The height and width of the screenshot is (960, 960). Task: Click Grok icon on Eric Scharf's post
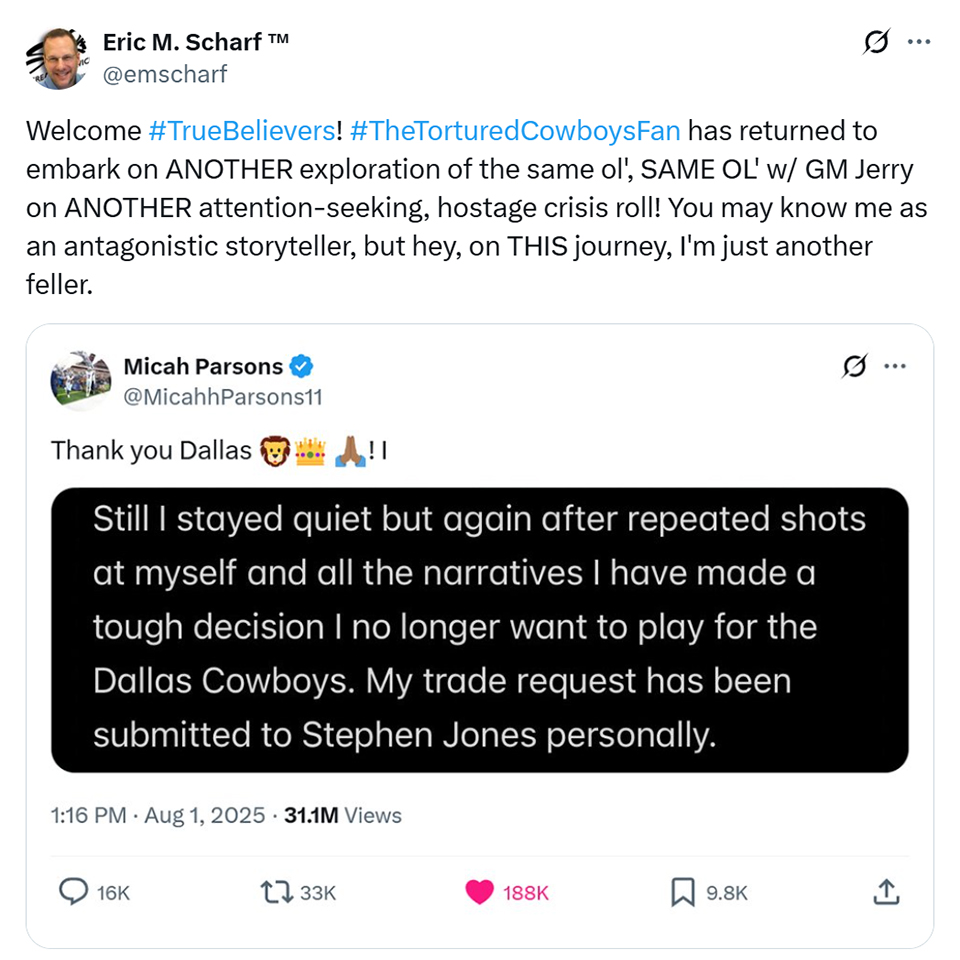click(876, 42)
